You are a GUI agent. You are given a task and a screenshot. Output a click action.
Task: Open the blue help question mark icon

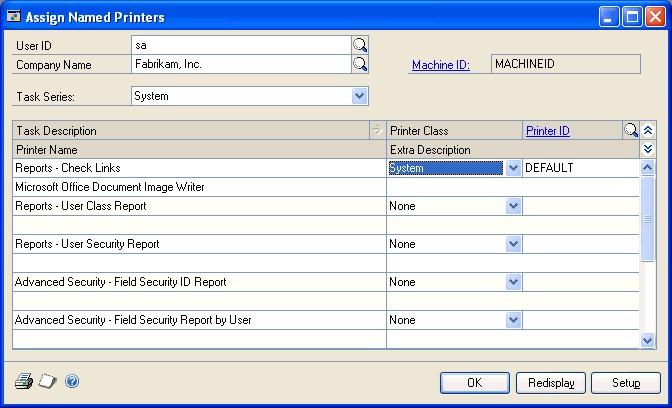[72, 381]
